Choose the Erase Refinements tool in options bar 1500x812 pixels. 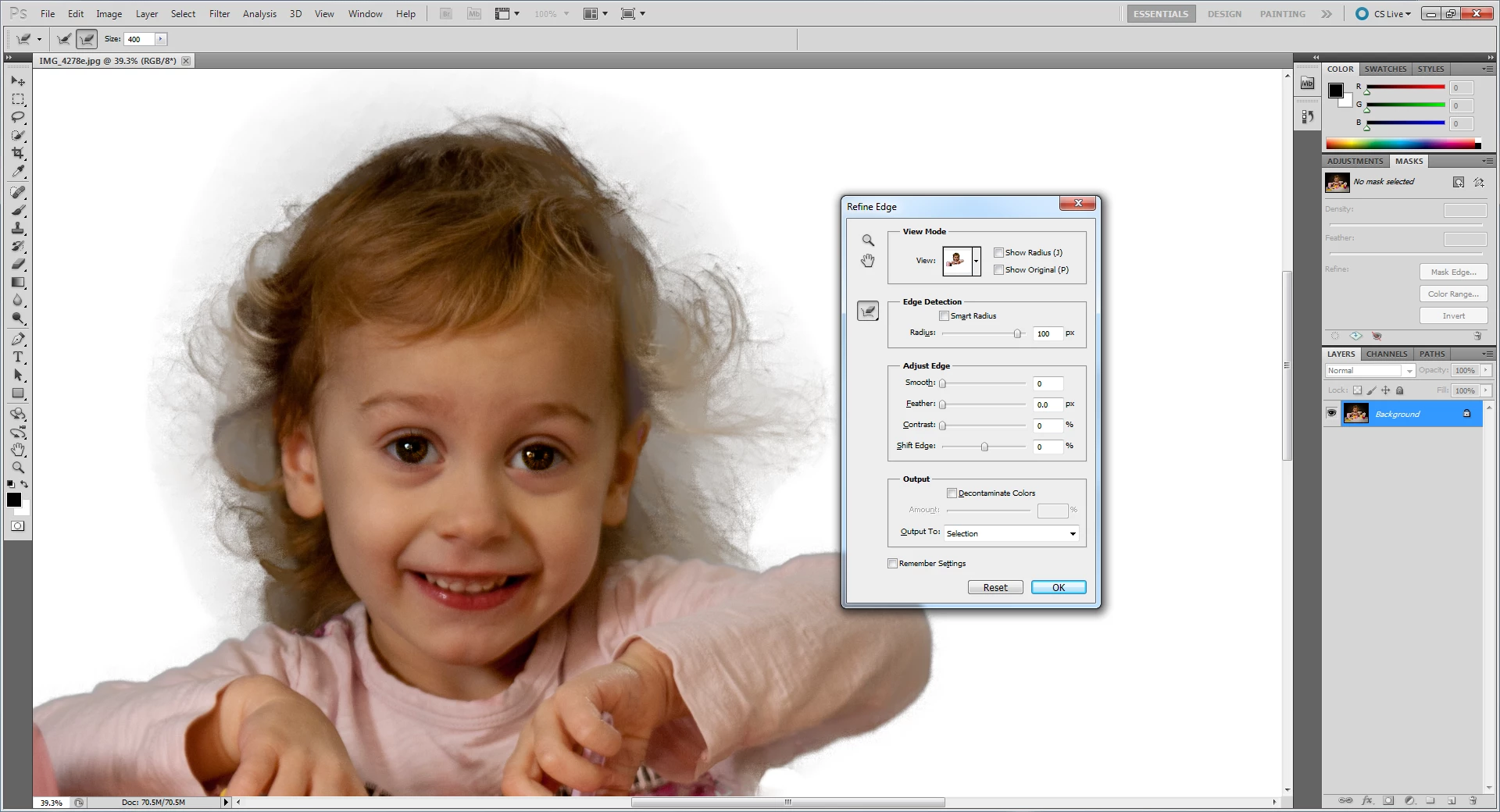(x=87, y=39)
